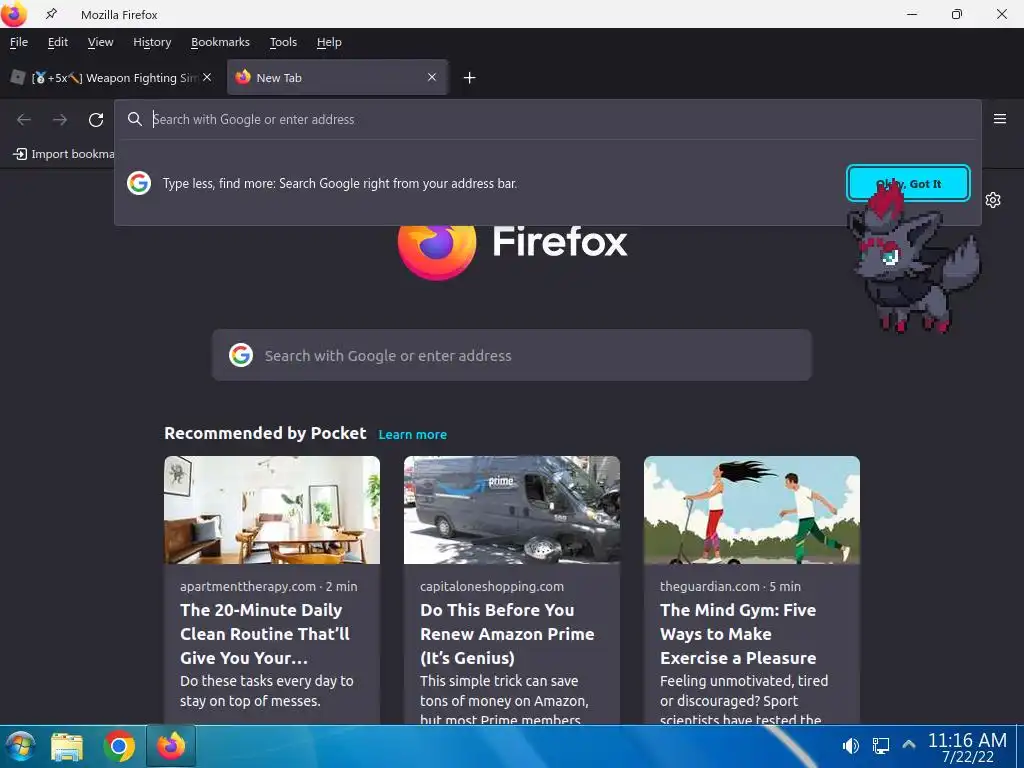1024x768 pixels.
Task: Open the View menu
Action: point(101,42)
